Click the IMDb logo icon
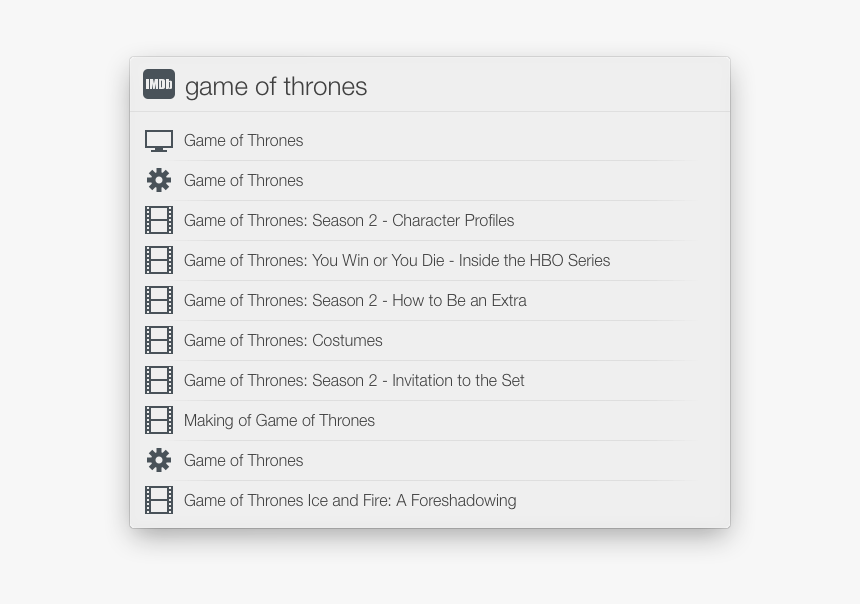860x604 pixels. click(159, 85)
